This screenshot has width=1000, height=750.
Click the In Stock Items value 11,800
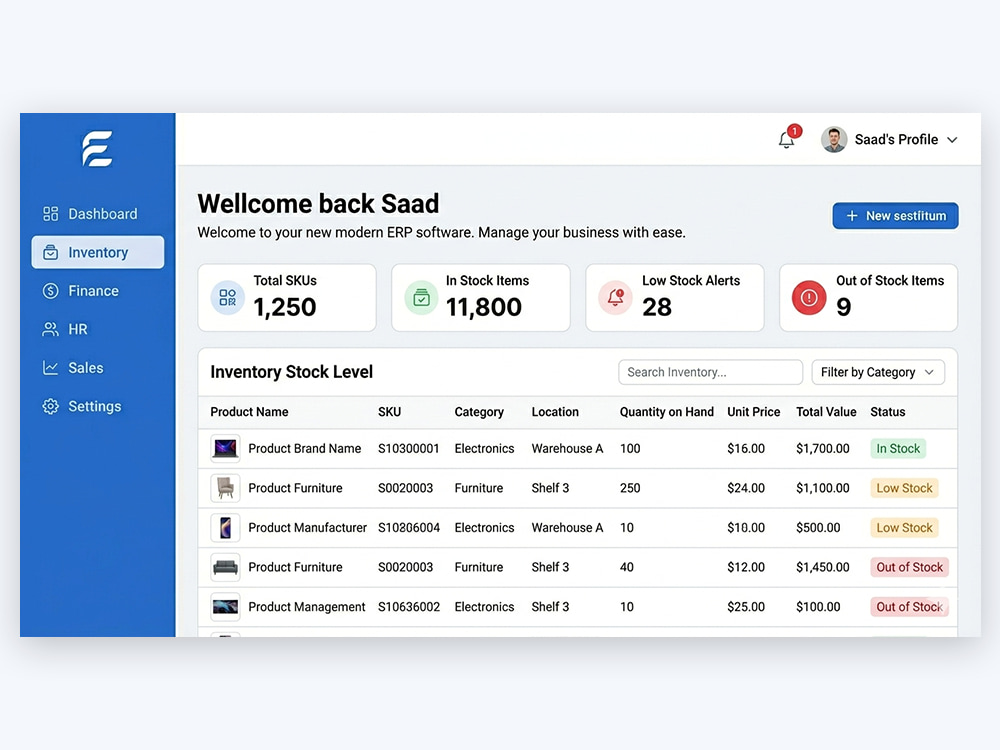pyautogui.click(x=483, y=307)
